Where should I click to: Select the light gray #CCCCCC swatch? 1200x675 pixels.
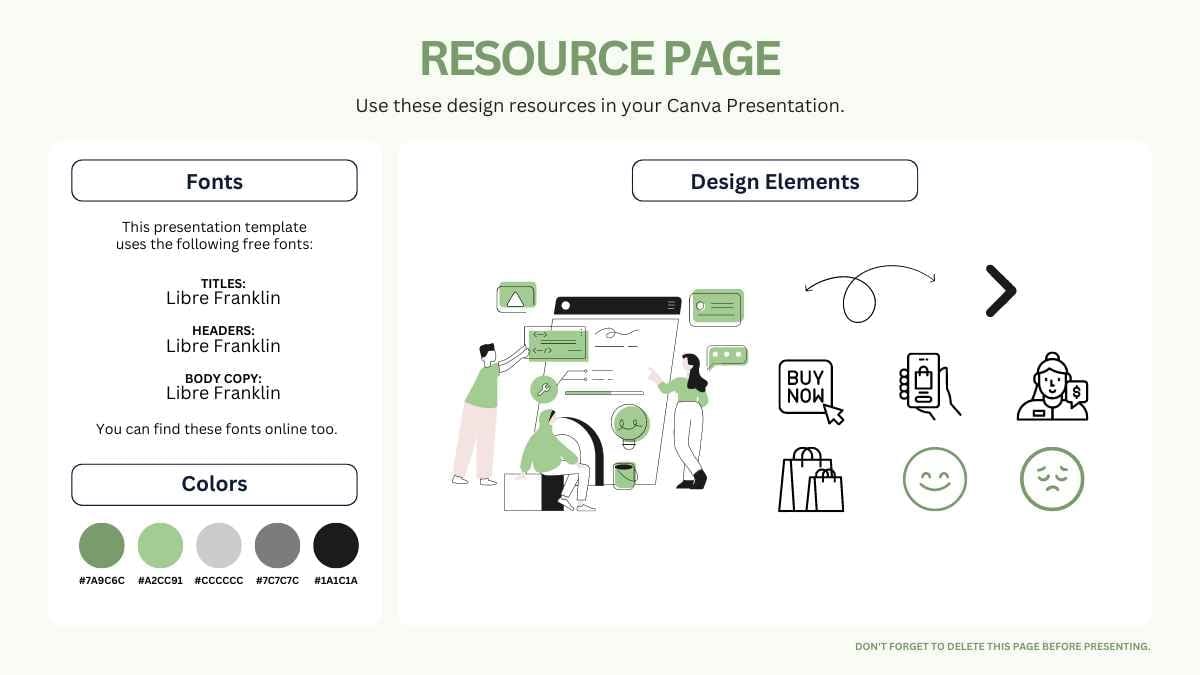click(x=219, y=546)
